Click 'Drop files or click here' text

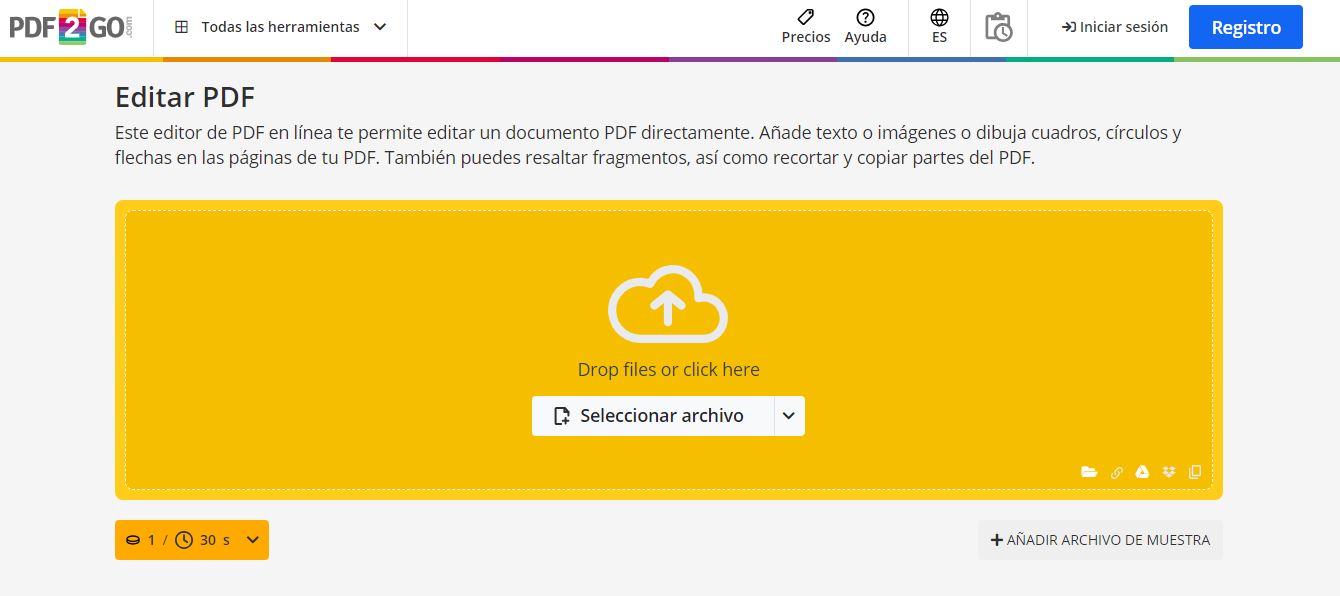(669, 369)
